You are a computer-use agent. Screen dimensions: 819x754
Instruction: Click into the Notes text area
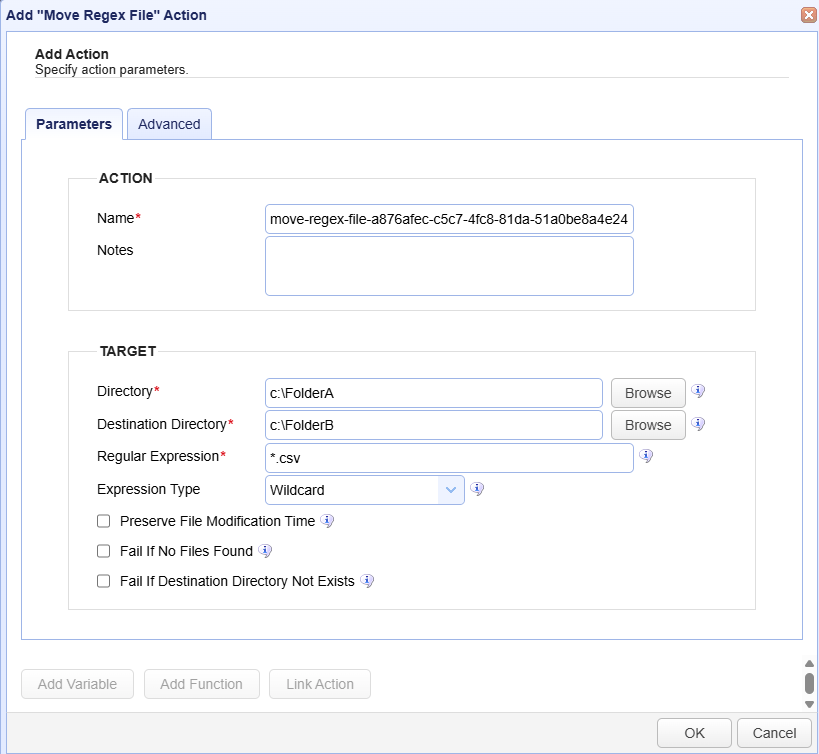pos(449,266)
